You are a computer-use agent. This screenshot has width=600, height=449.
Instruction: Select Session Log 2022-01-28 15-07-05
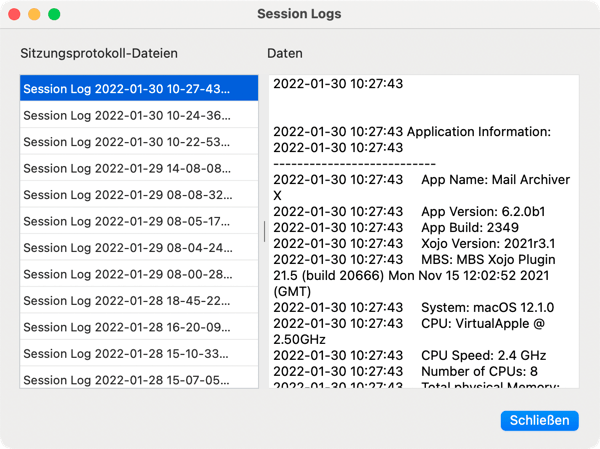pyautogui.click(x=137, y=380)
